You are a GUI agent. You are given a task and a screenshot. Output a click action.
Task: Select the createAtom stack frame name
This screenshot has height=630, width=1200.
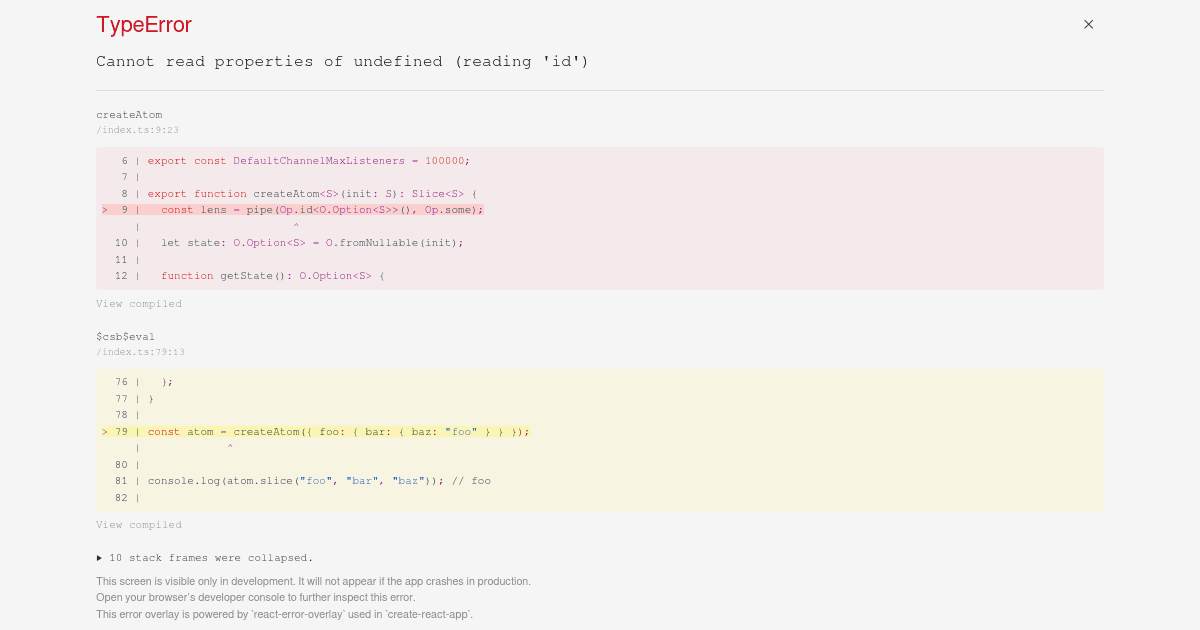click(x=129, y=115)
